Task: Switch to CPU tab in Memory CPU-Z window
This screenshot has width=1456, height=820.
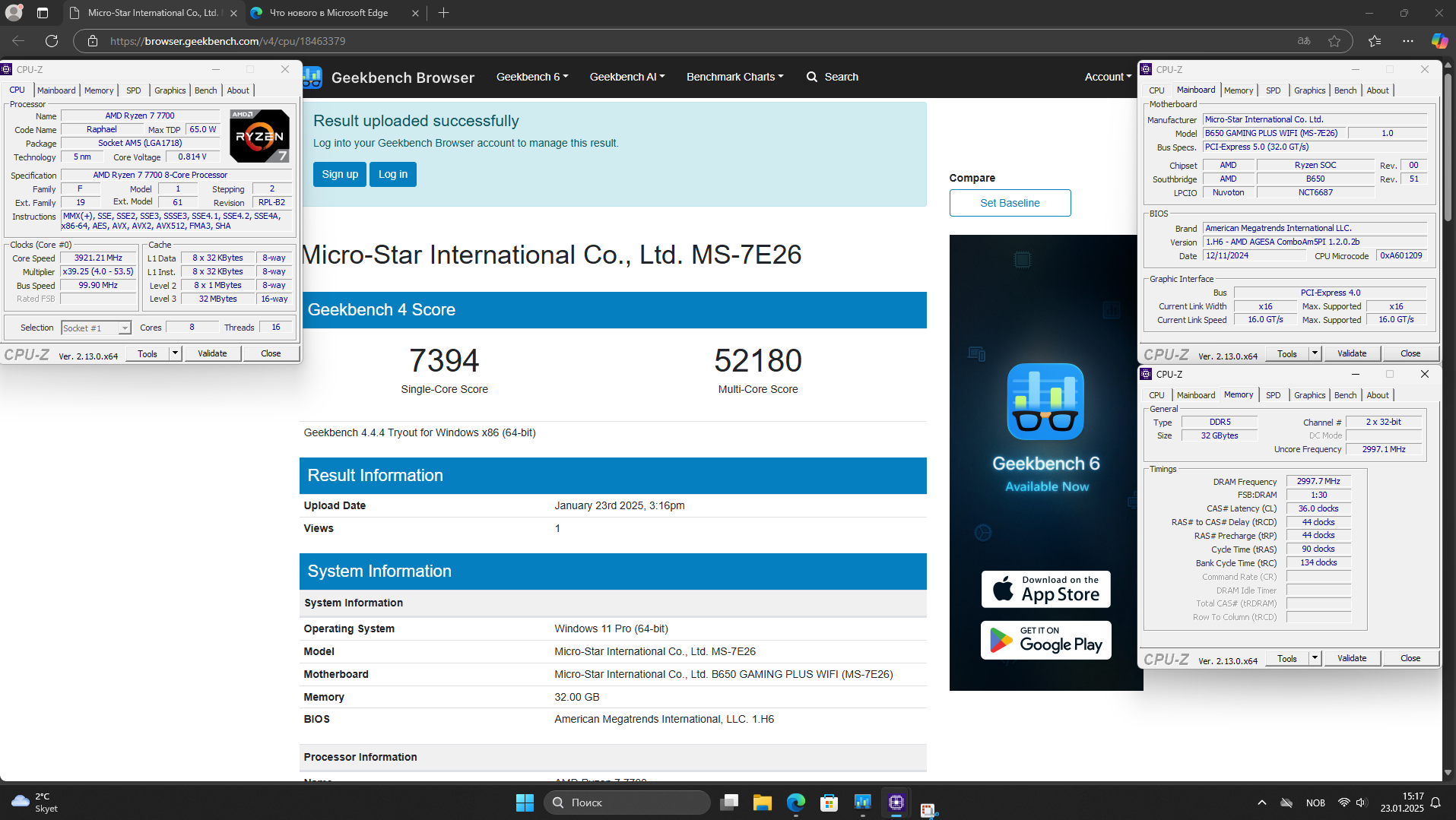Action: point(1156,395)
